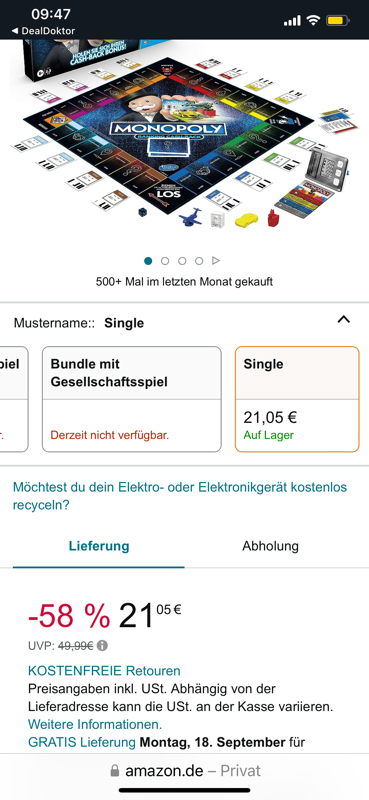369x800 pixels.
Task: Select the second image carousel dot
Action: pyautogui.click(x=165, y=261)
